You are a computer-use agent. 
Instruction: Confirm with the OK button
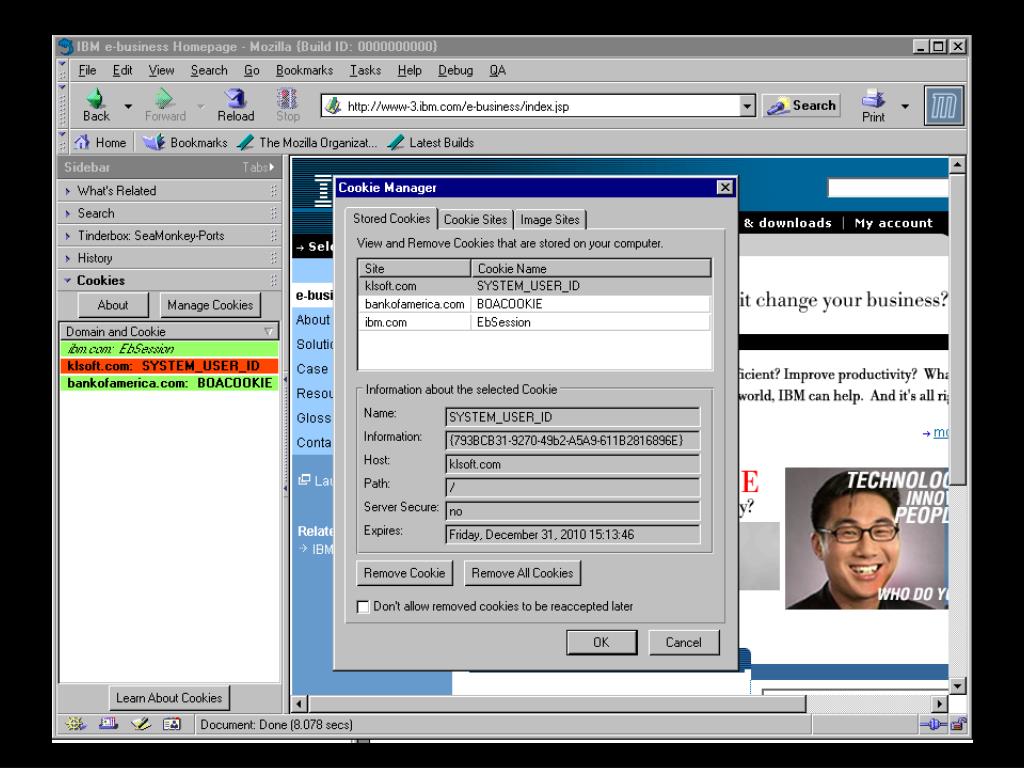point(601,642)
